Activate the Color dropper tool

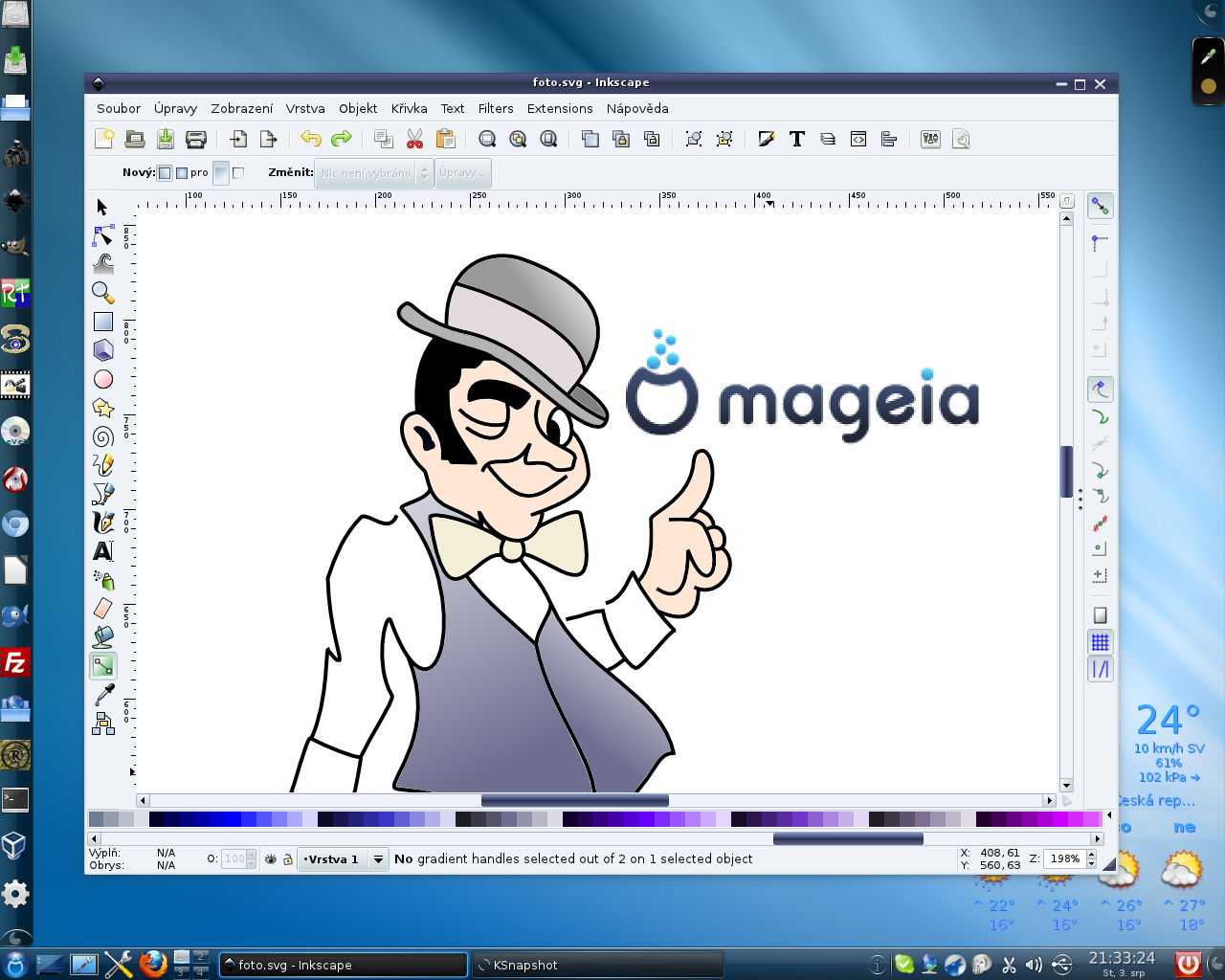tap(103, 695)
